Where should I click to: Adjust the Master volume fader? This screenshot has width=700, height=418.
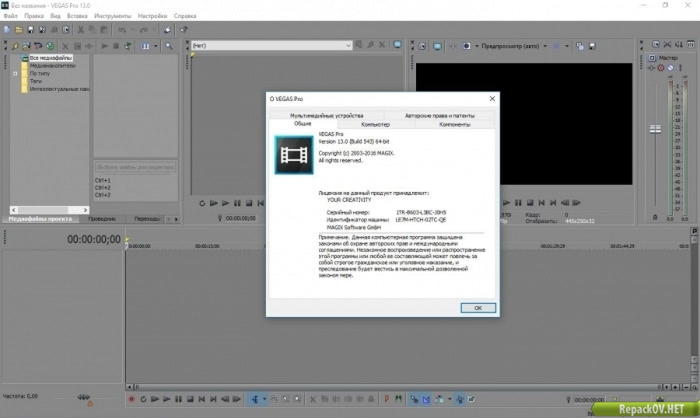(x=655, y=130)
